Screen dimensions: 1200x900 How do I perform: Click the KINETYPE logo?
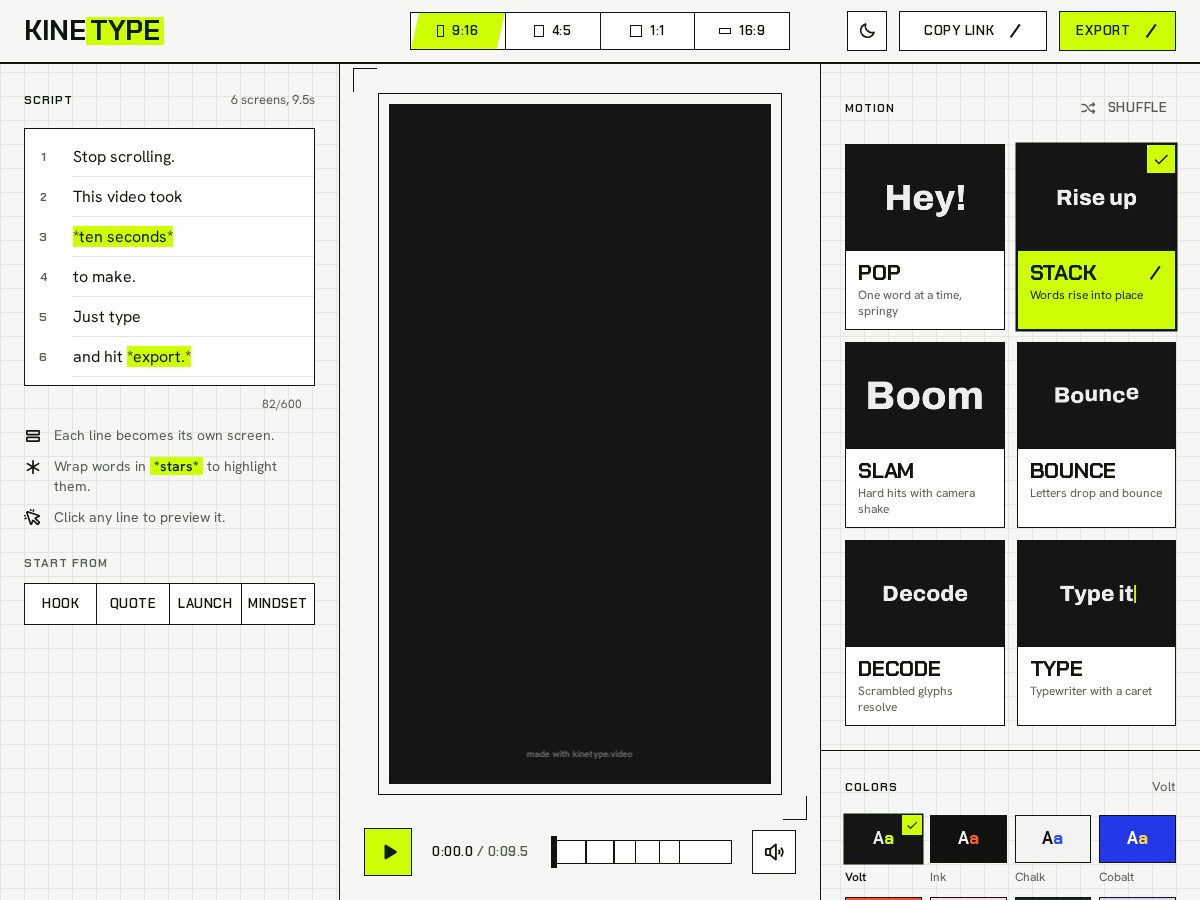[x=94, y=31]
